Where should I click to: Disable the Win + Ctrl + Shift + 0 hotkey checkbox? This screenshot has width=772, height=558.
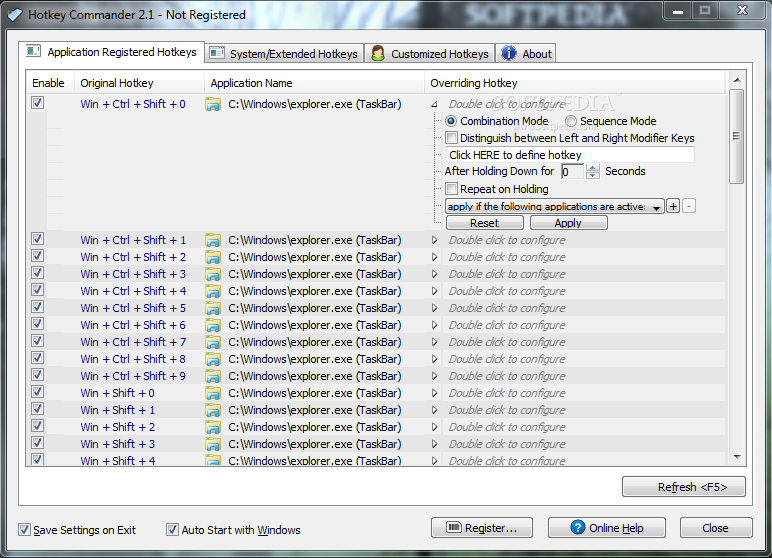click(37, 102)
